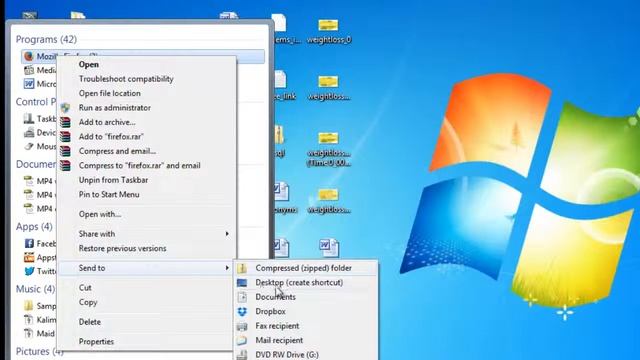Click the zipped folder icon in Send to
This screenshot has width=640, height=360.
(242, 268)
